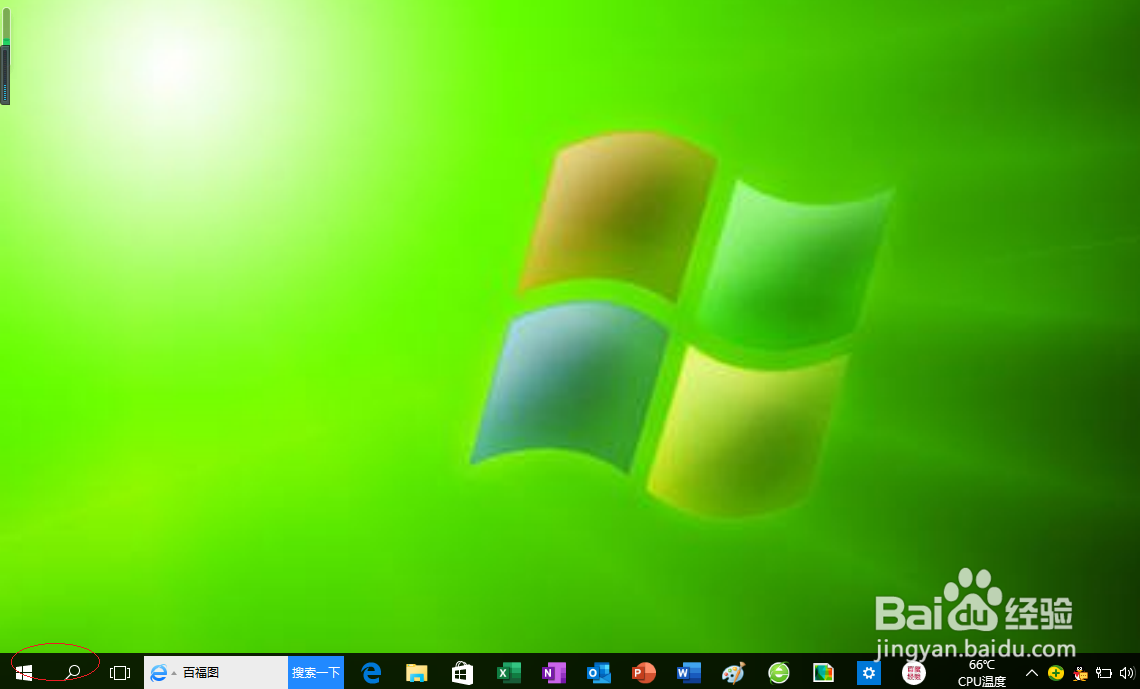Click the Internet Explorer icon in search bar
Viewport: 1140px width, 689px height.
click(x=158, y=673)
